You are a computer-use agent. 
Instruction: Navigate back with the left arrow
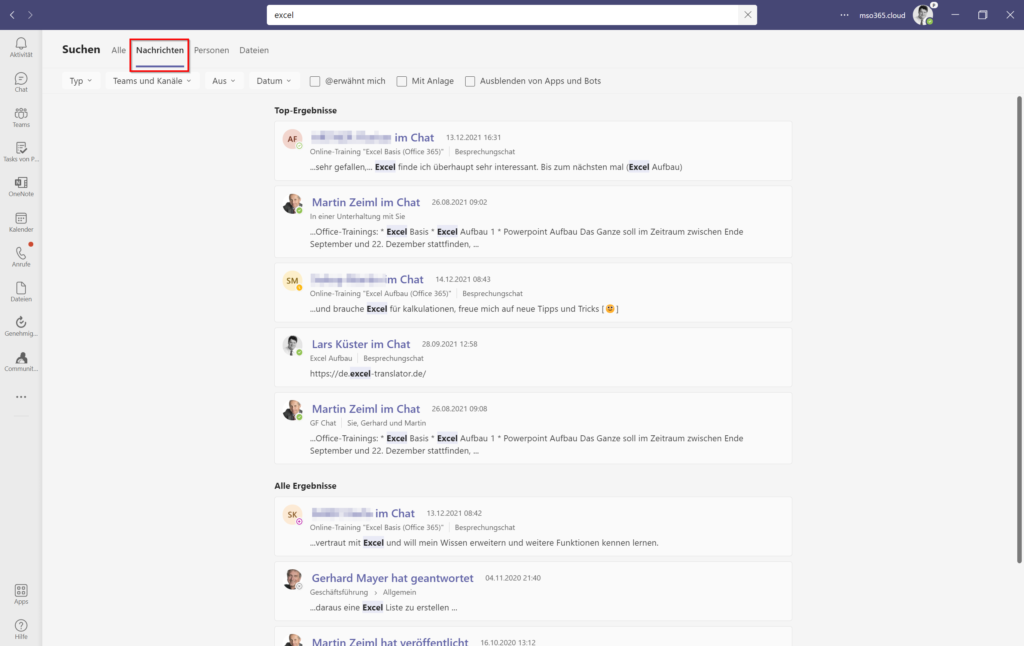(x=12, y=15)
